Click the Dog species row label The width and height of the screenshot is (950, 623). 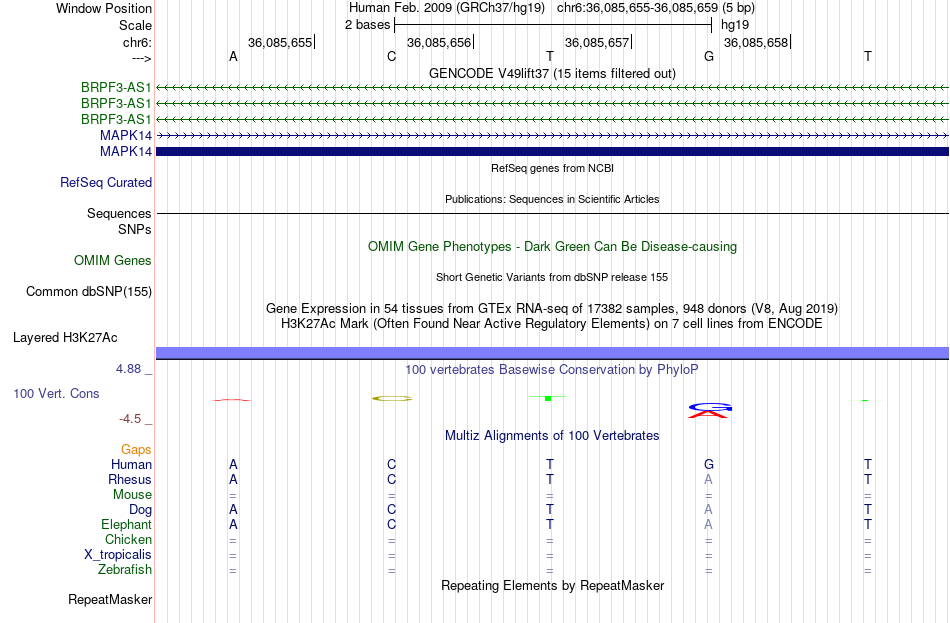(x=140, y=510)
